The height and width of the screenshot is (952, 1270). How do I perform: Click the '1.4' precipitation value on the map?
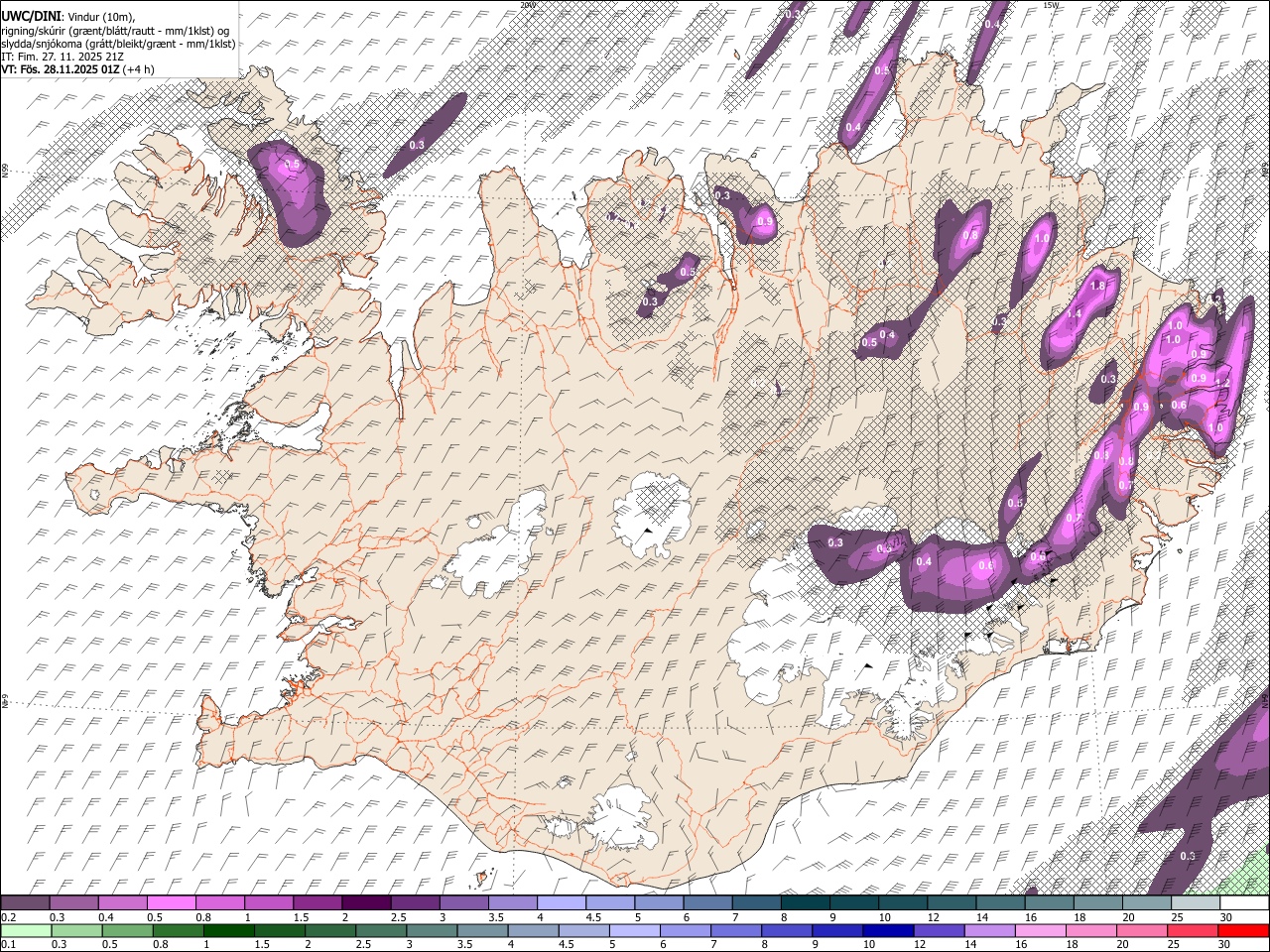(1074, 313)
